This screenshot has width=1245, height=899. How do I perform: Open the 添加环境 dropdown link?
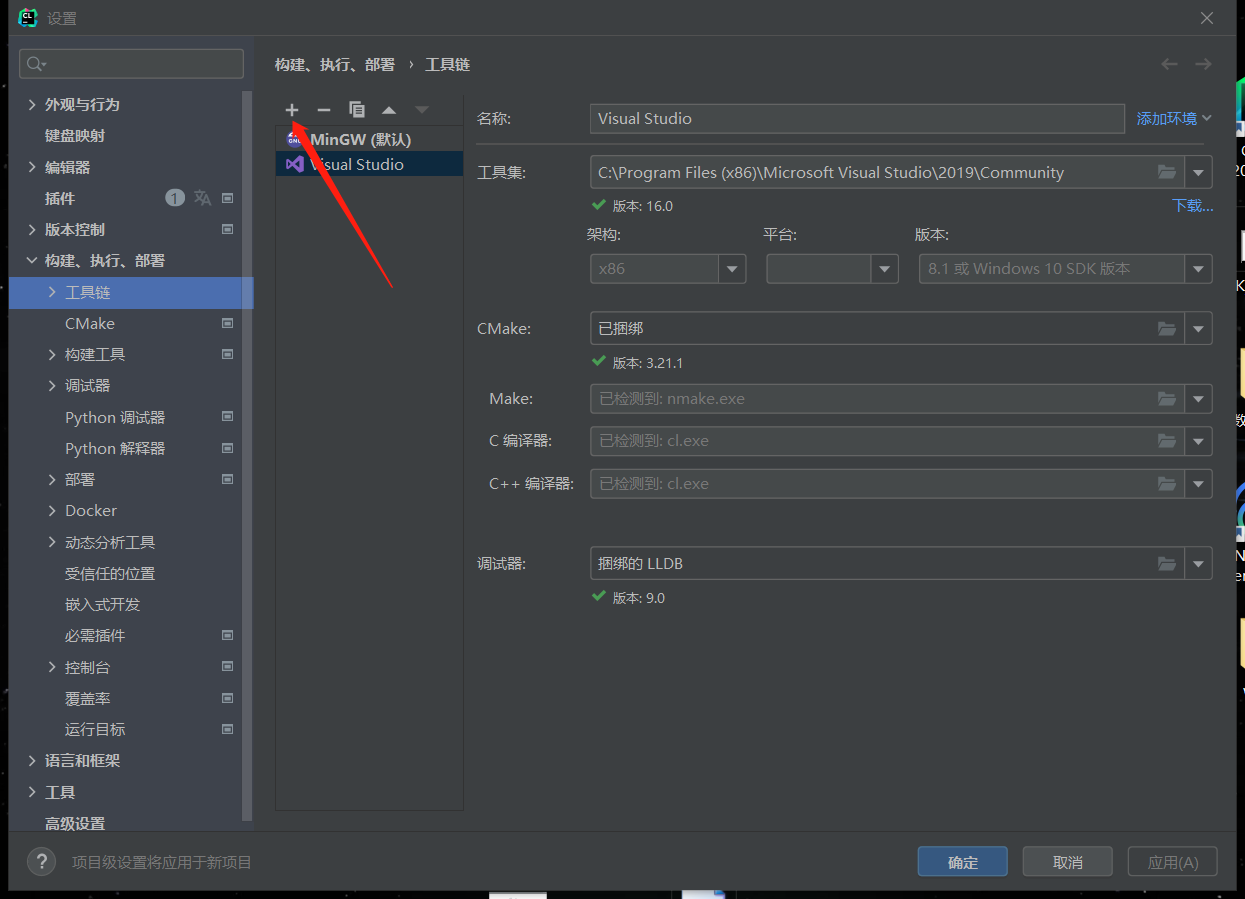tap(1174, 118)
